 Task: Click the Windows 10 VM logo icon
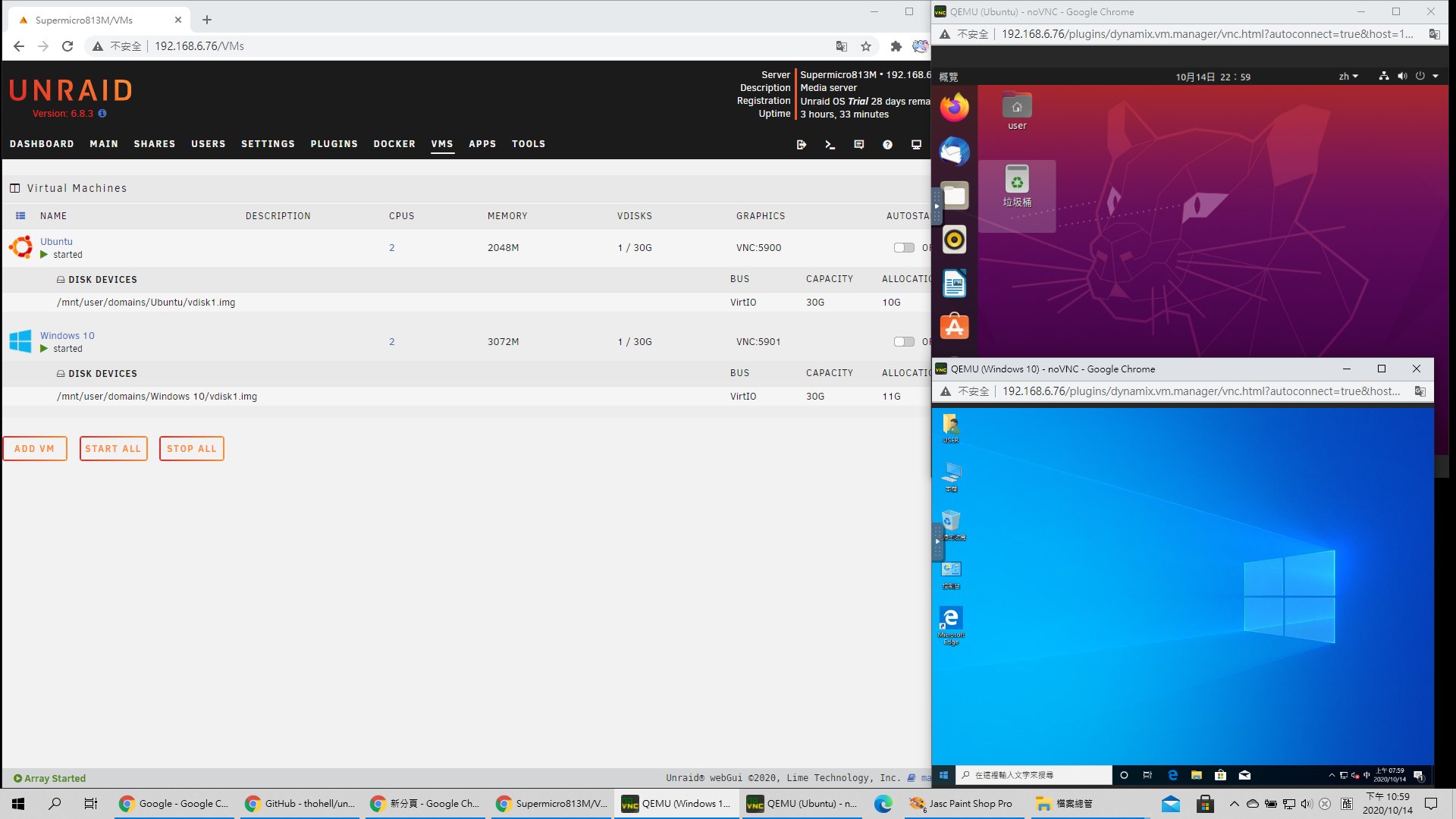click(20, 341)
